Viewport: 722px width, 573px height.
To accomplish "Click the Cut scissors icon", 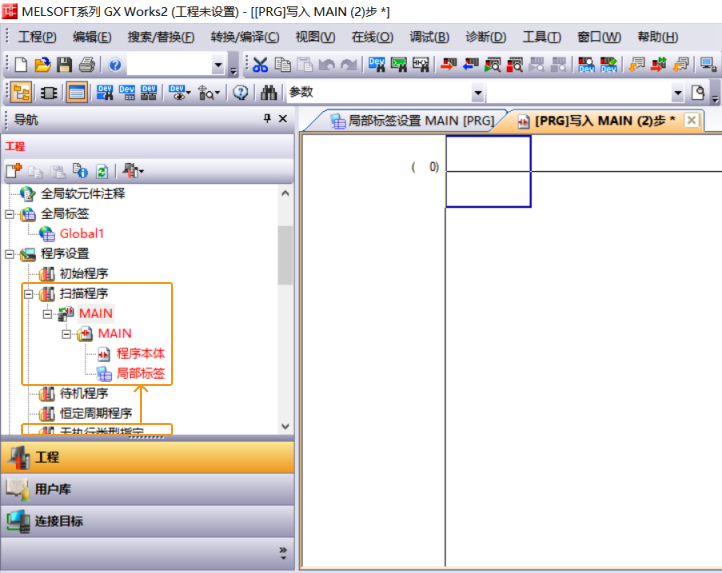I will (x=260, y=65).
